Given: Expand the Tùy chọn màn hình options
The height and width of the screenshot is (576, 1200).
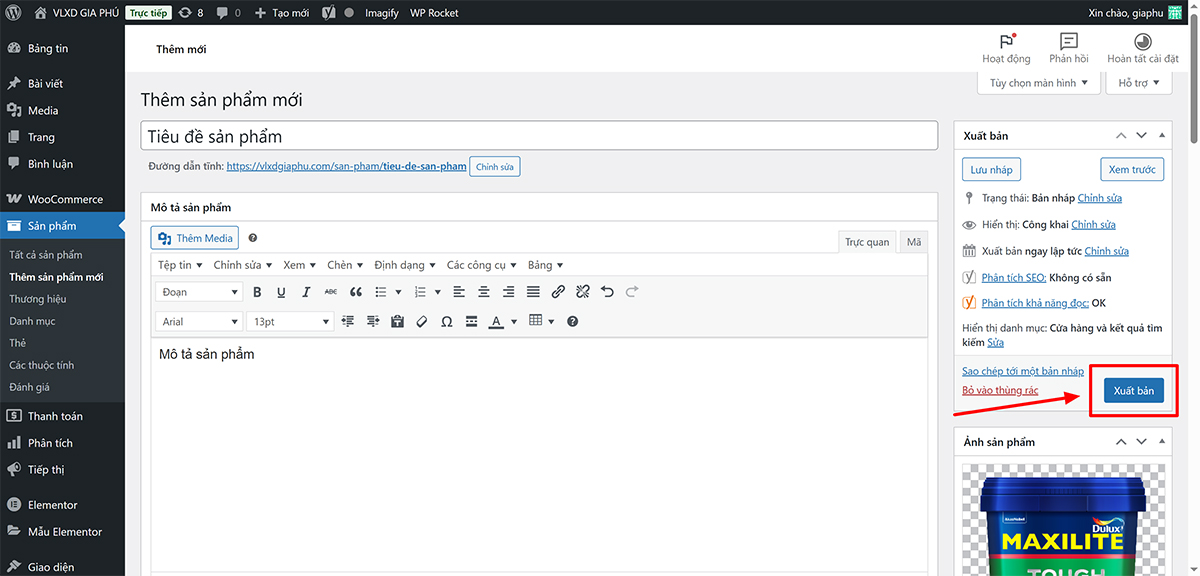Looking at the screenshot, I should coord(1038,83).
